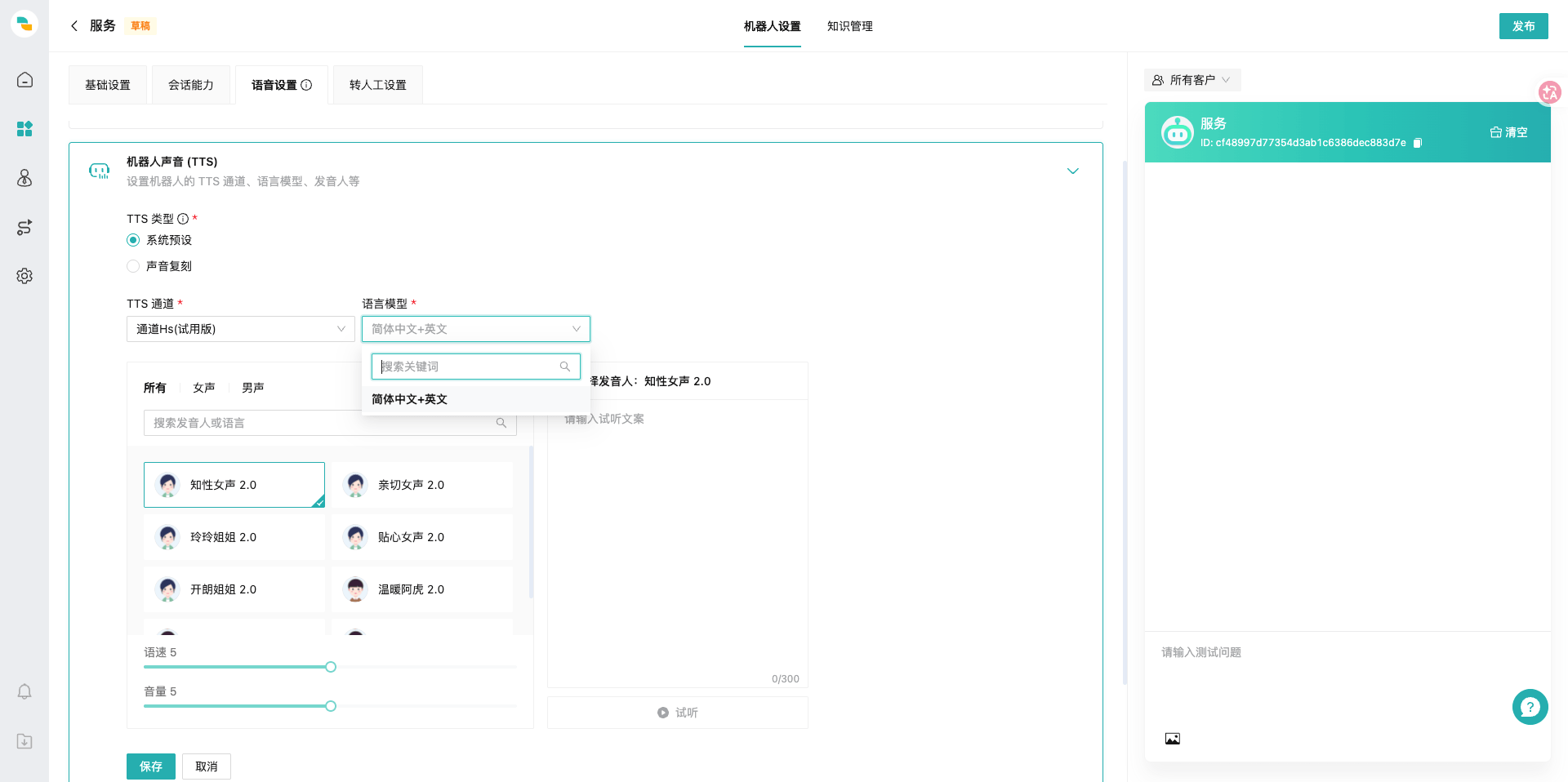Open the home icon in left sidebar
This screenshot has width=1568, height=782.
pos(24,80)
